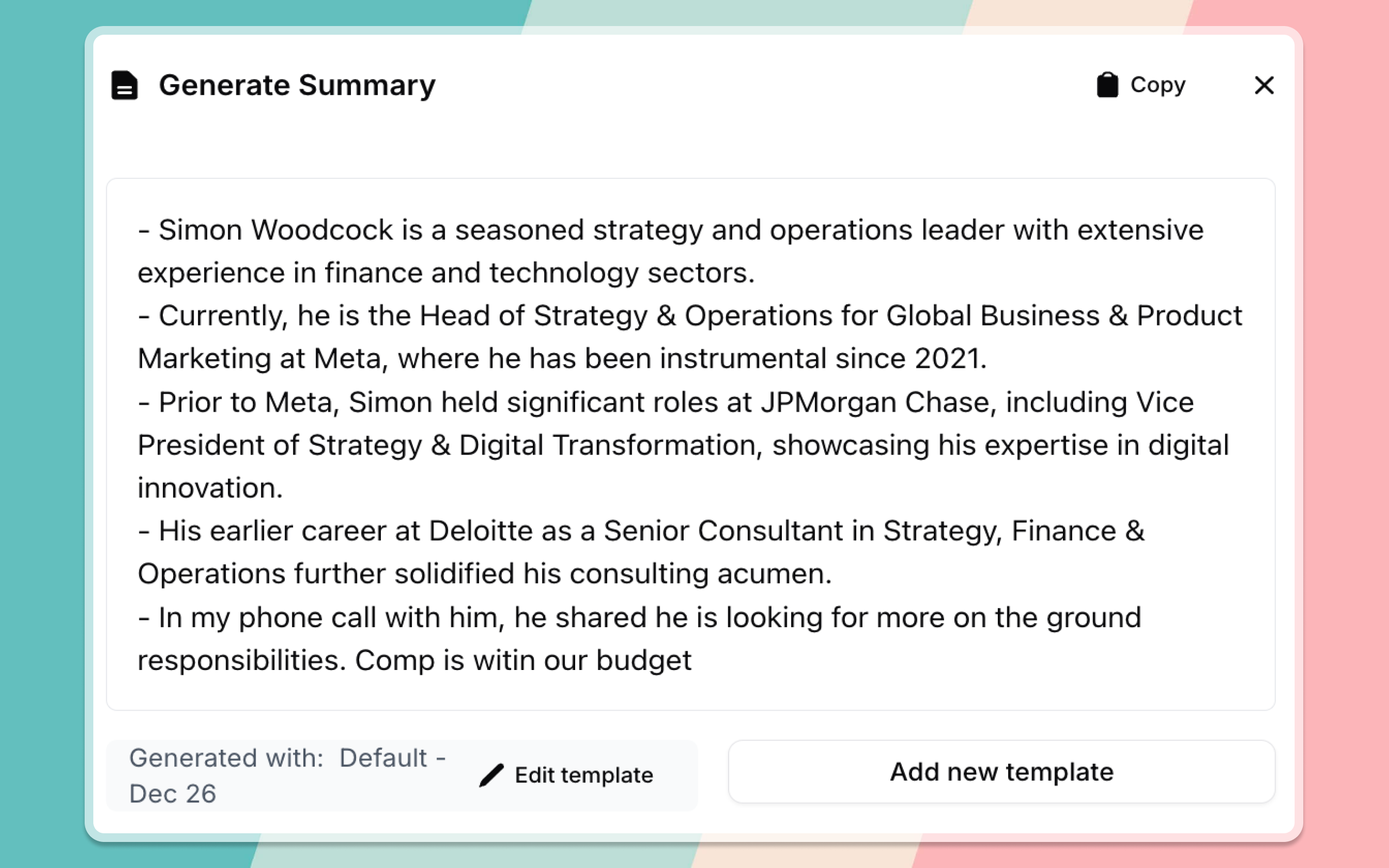Click the clipboard icon next to Copy
This screenshot has height=868, width=1389.
pos(1107,85)
